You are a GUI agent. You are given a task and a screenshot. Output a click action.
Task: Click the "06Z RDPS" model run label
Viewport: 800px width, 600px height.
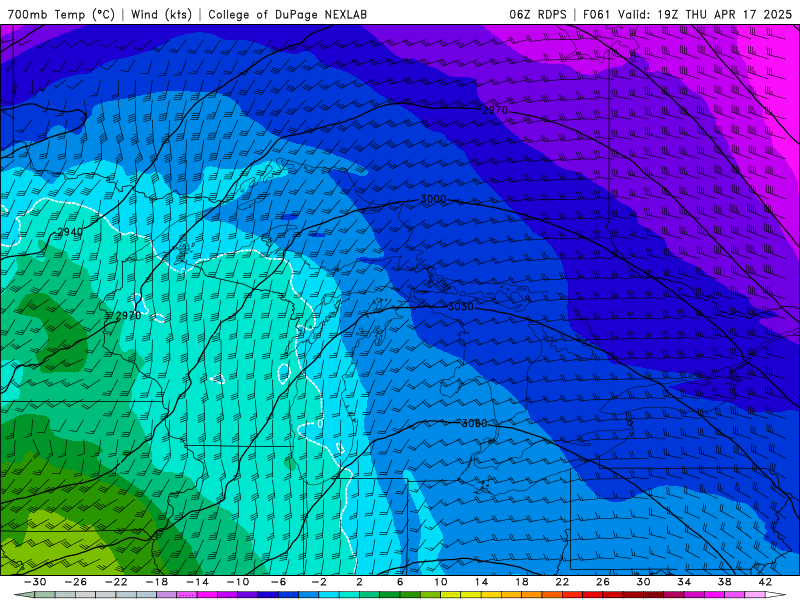[x=538, y=14]
